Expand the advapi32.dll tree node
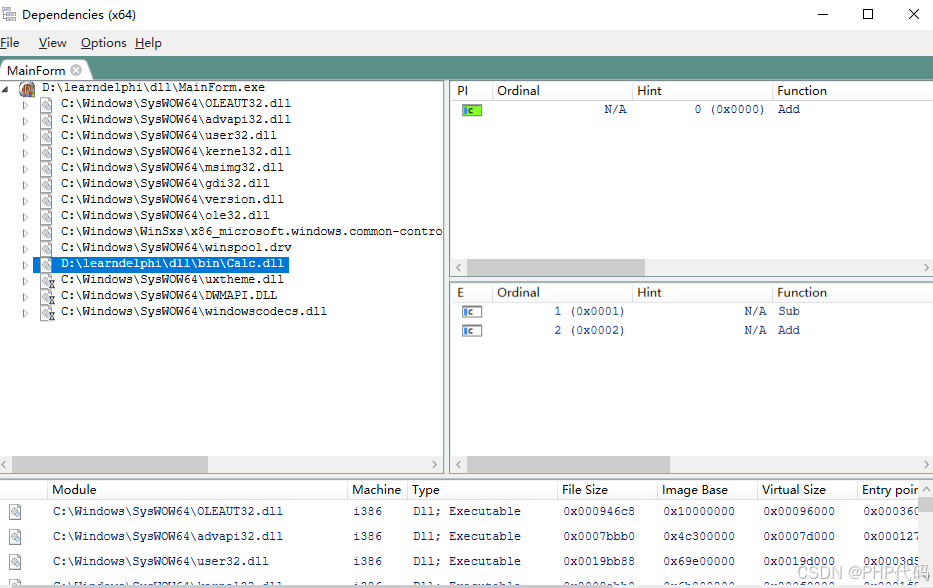This screenshot has height=588, width=933. click(24, 119)
